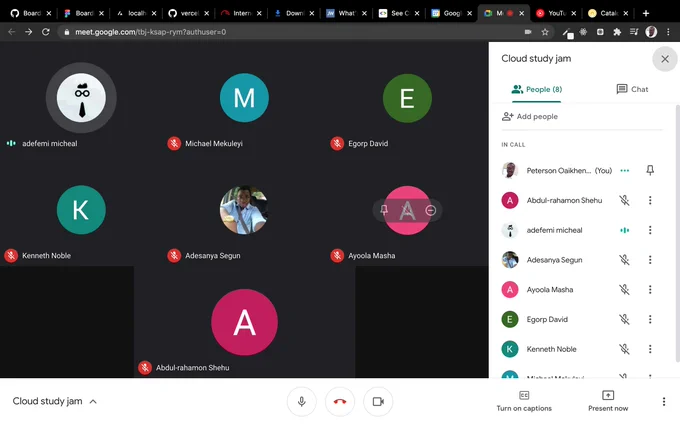Switch to the People (8) tab
The height and width of the screenshot is (425, 680).
tap(536, 89)
